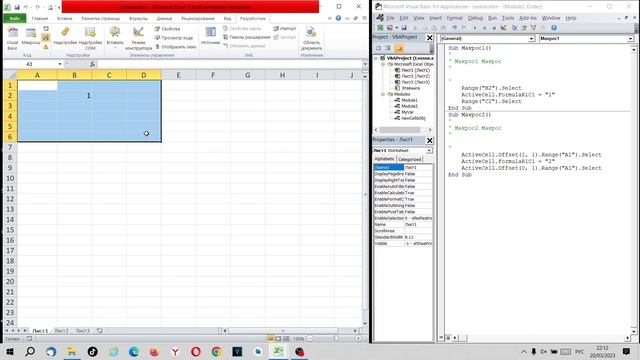Open the Excel Name Box dropdown
Image resolution: width=640 pixels, height=360 pixels.
[60, 64]
